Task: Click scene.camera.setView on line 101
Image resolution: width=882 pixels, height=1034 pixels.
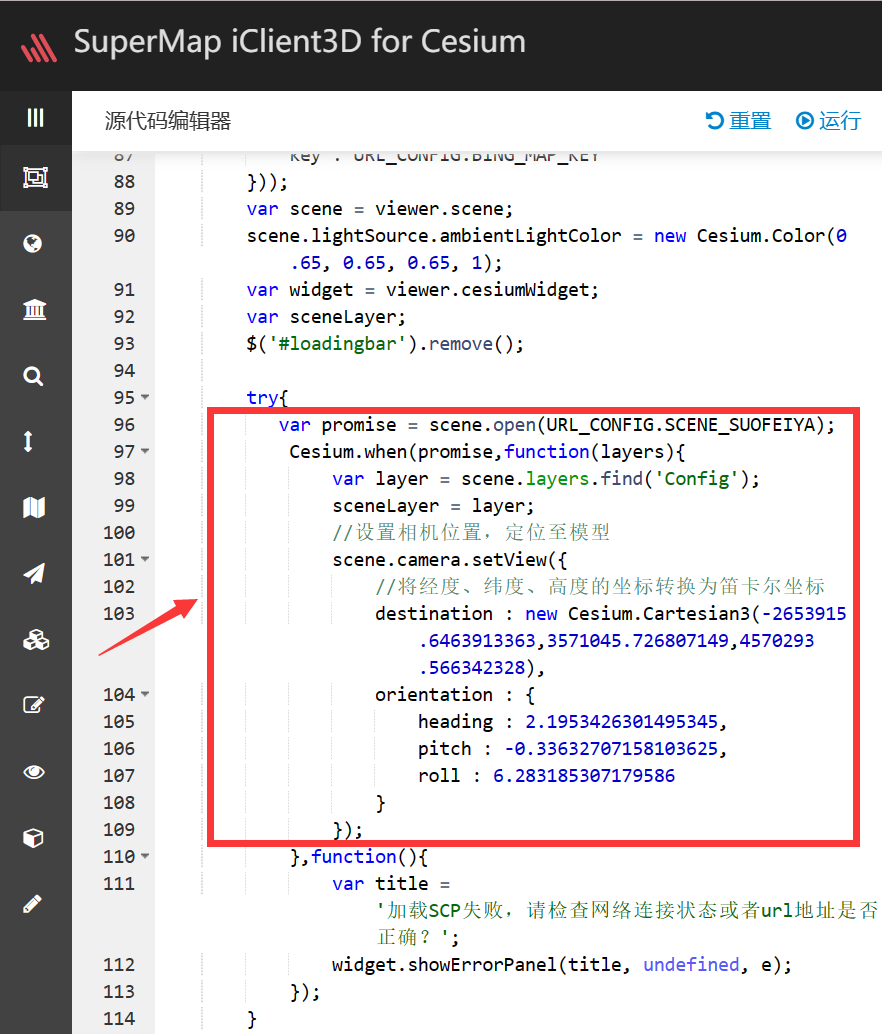Action: coord(439,560)
